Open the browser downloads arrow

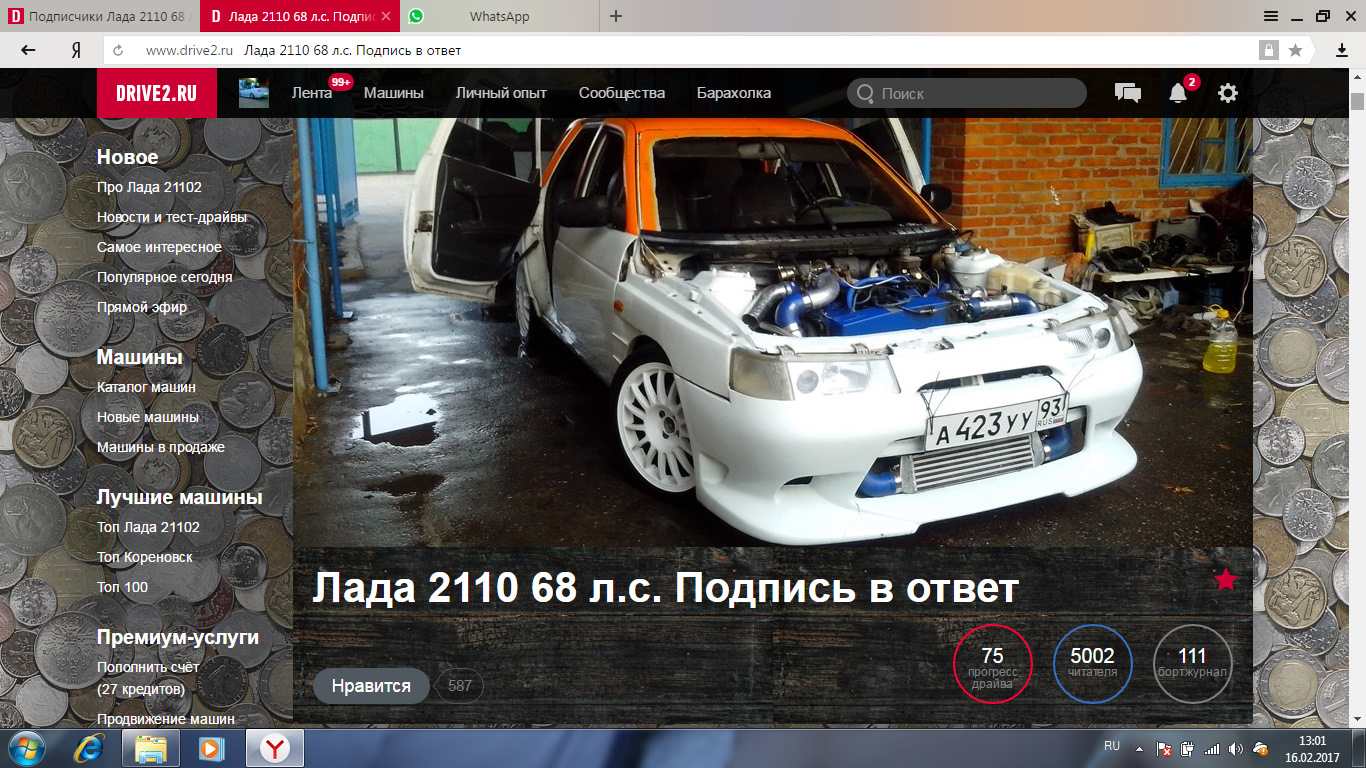[1342, 50]
